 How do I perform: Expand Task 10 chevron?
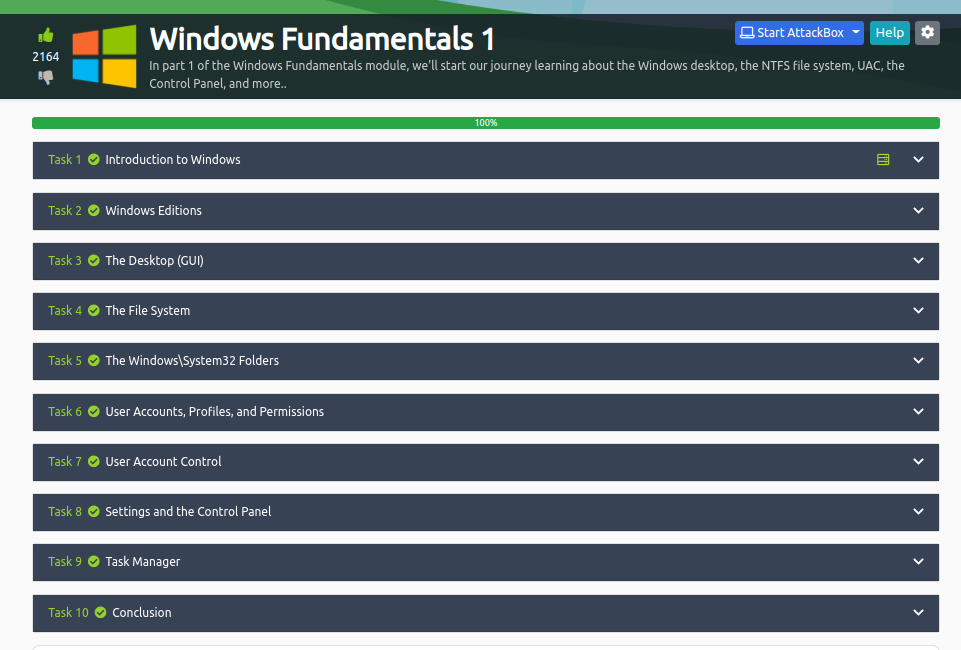pyautogui.click(x=918, y=613)
